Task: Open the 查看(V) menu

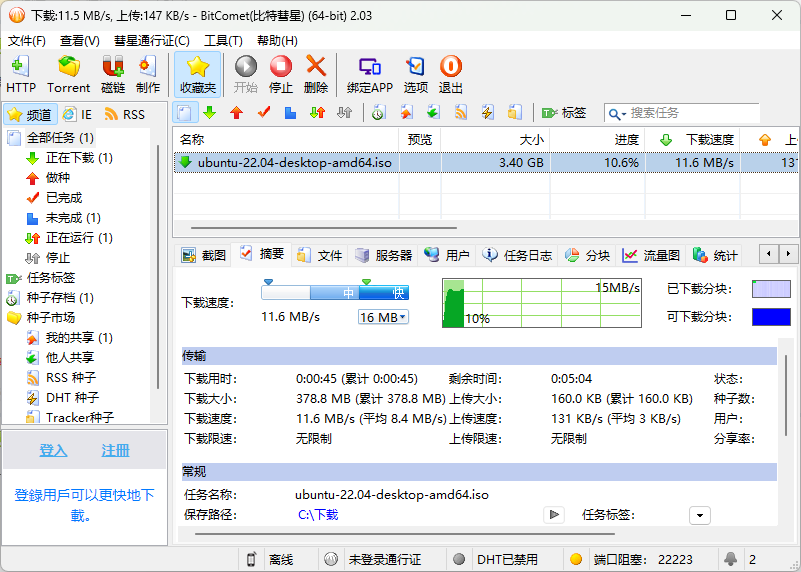Action: click(80, 40)
